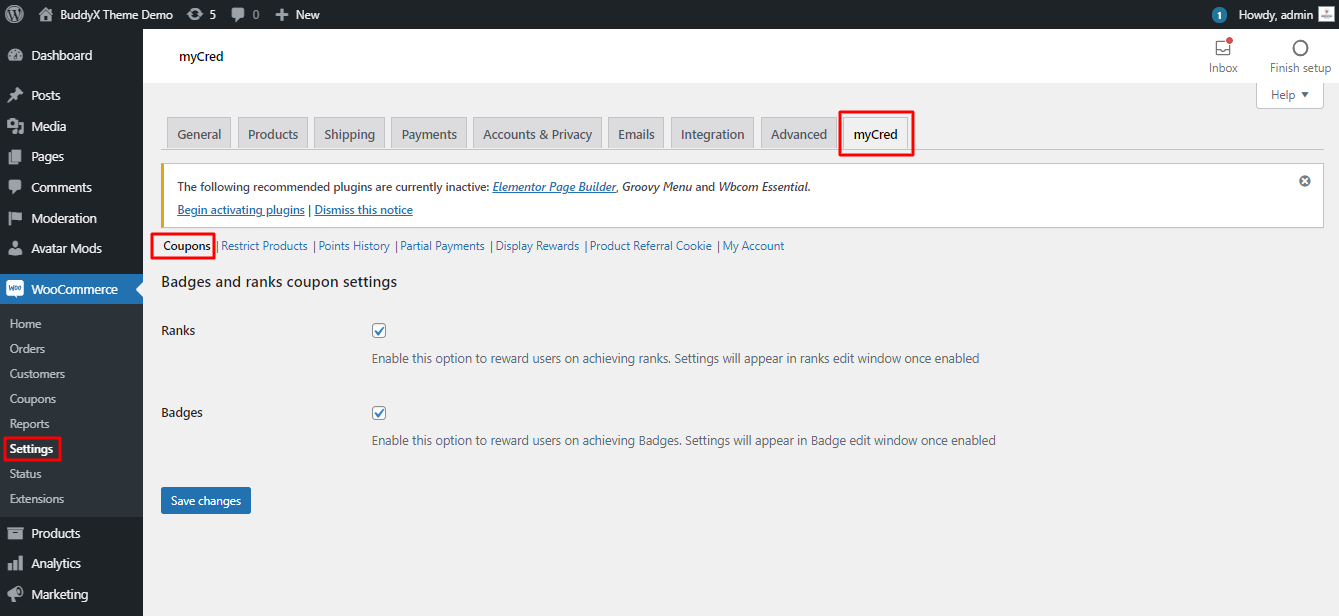Toggle the Ranks checkbox
This screenshot has height=616, width=1339.
[379, 331]
